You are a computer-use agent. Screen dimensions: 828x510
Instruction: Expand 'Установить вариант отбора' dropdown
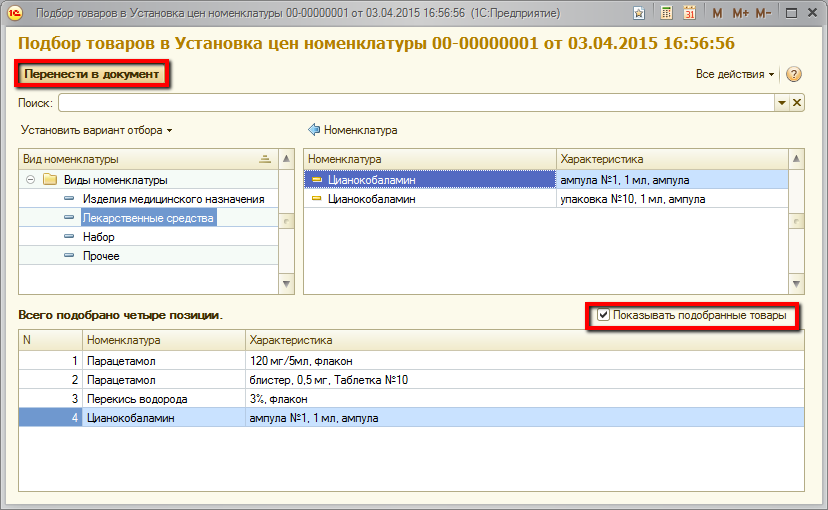coord(96,130)
